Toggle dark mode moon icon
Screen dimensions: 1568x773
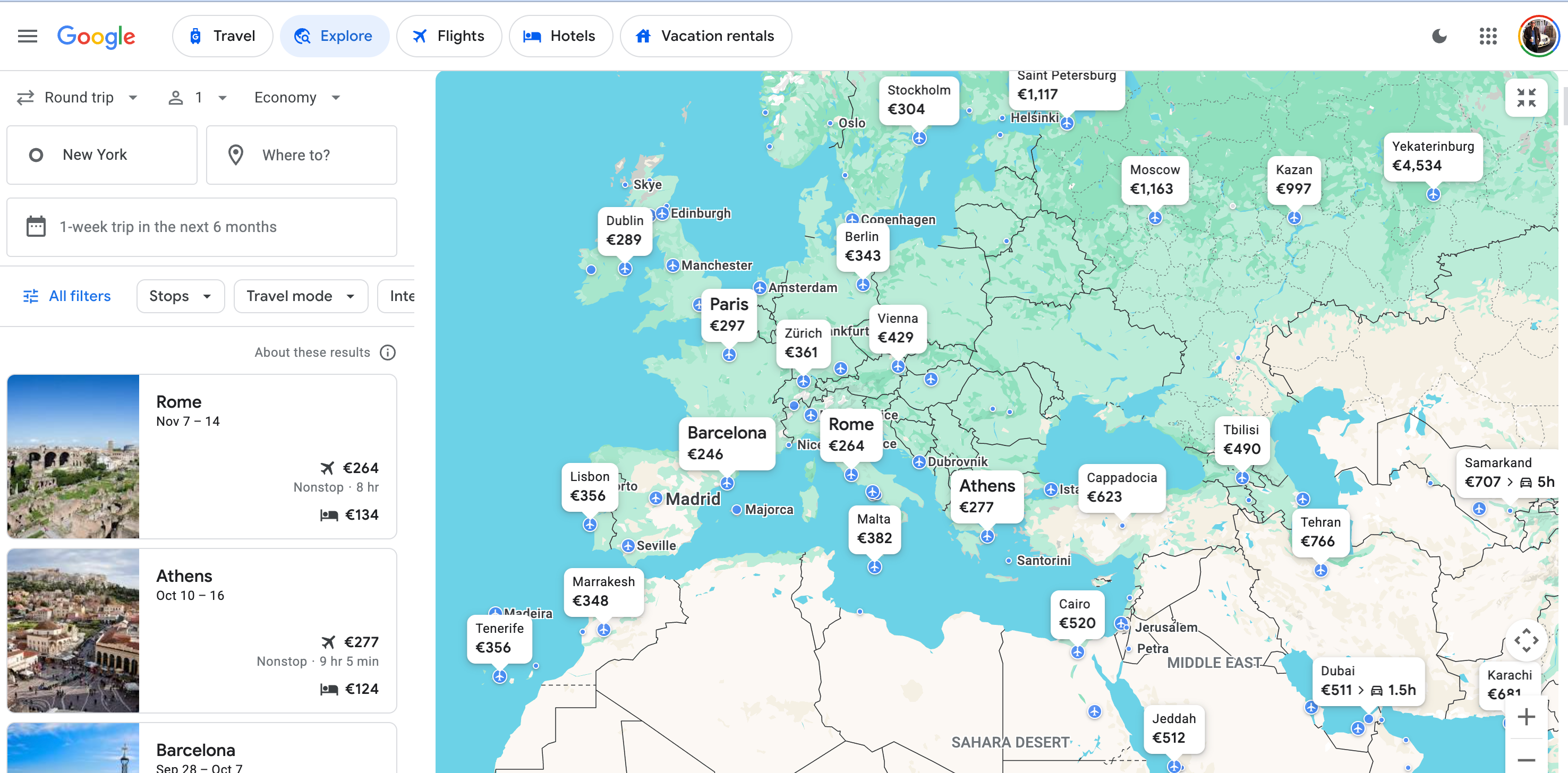(1439, 37)
